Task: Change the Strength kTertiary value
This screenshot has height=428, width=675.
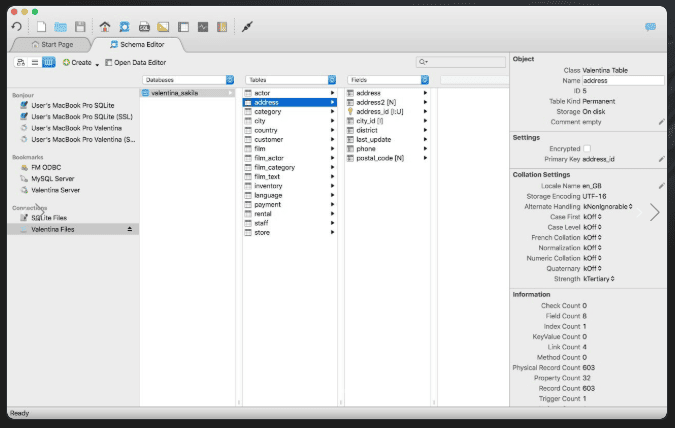Action: pos(599,279)
